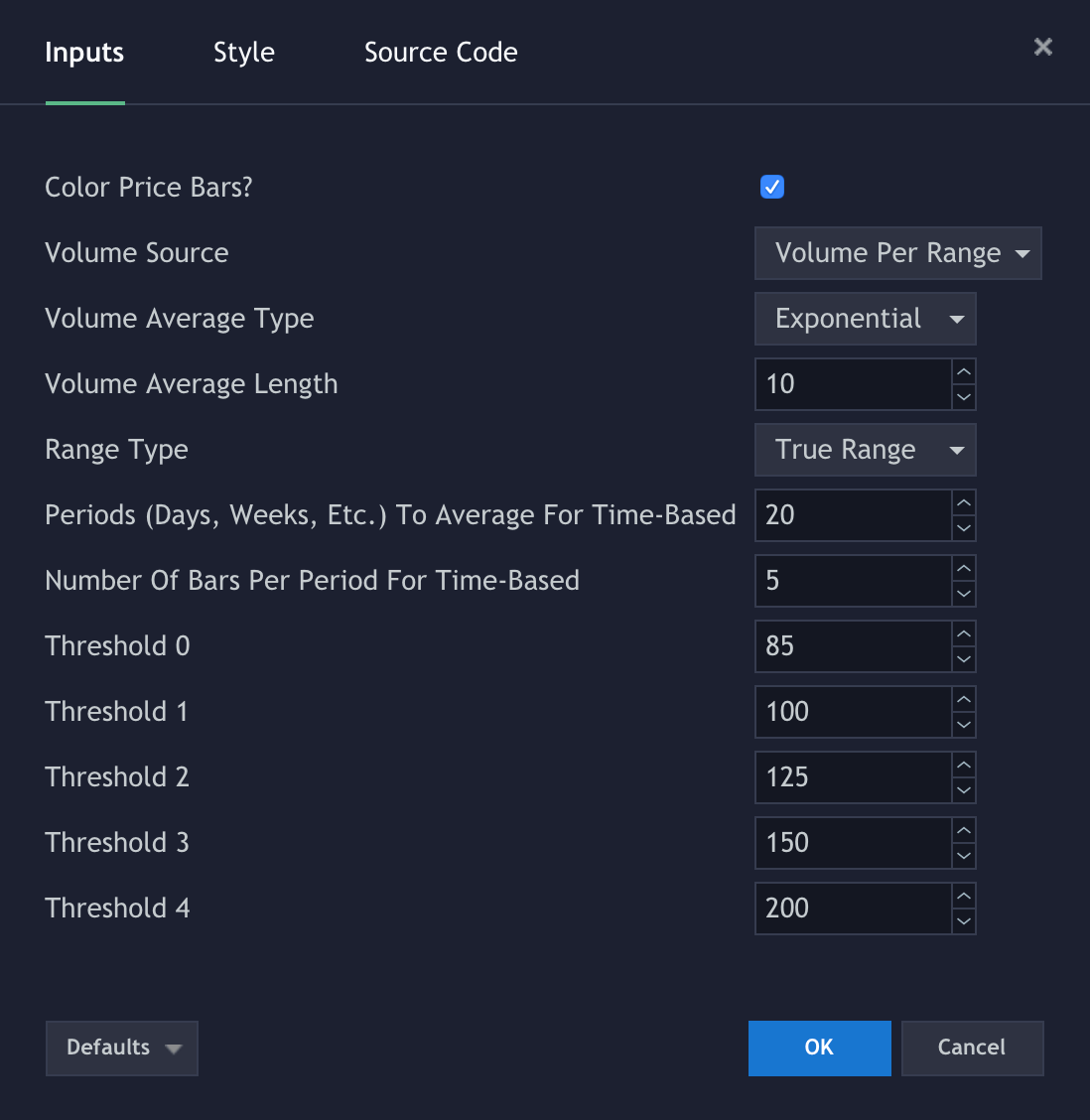Screen dimensions: 1090x1120
Task: Increment Volume Average Length with up arrow
Action: 963,372
